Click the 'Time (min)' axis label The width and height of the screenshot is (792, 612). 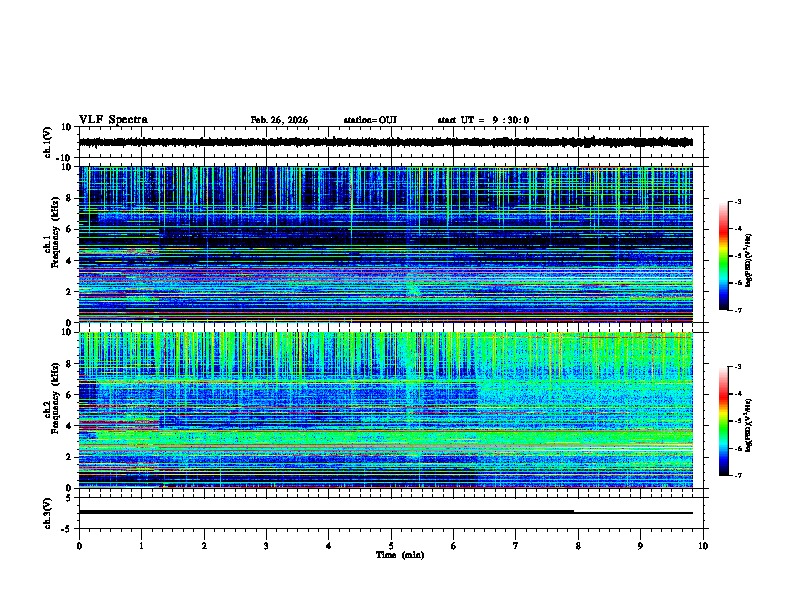click(400, 555)
